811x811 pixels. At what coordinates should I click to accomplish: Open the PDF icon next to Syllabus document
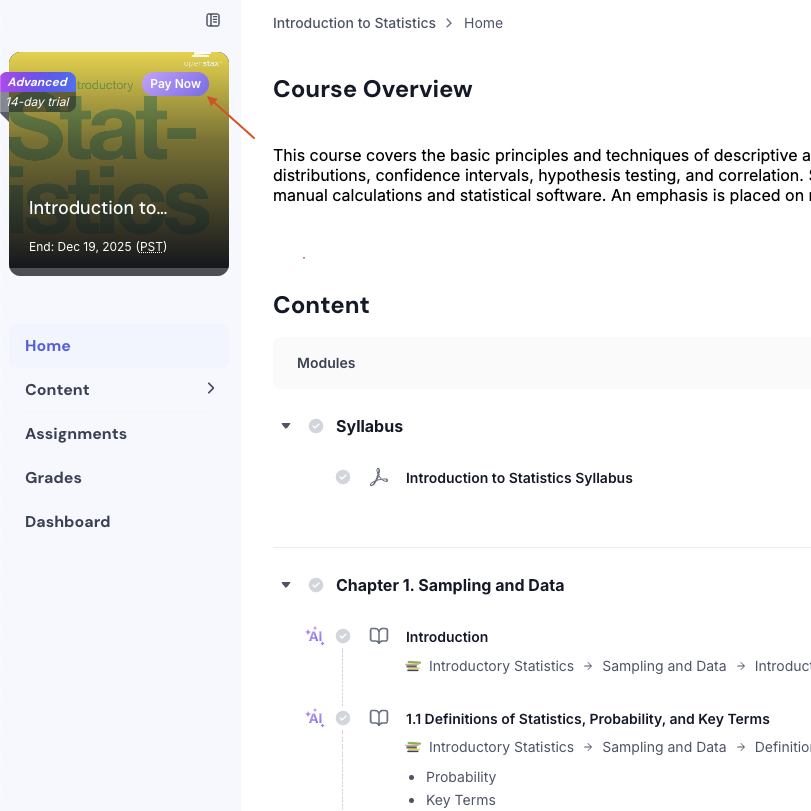[379, 478]
